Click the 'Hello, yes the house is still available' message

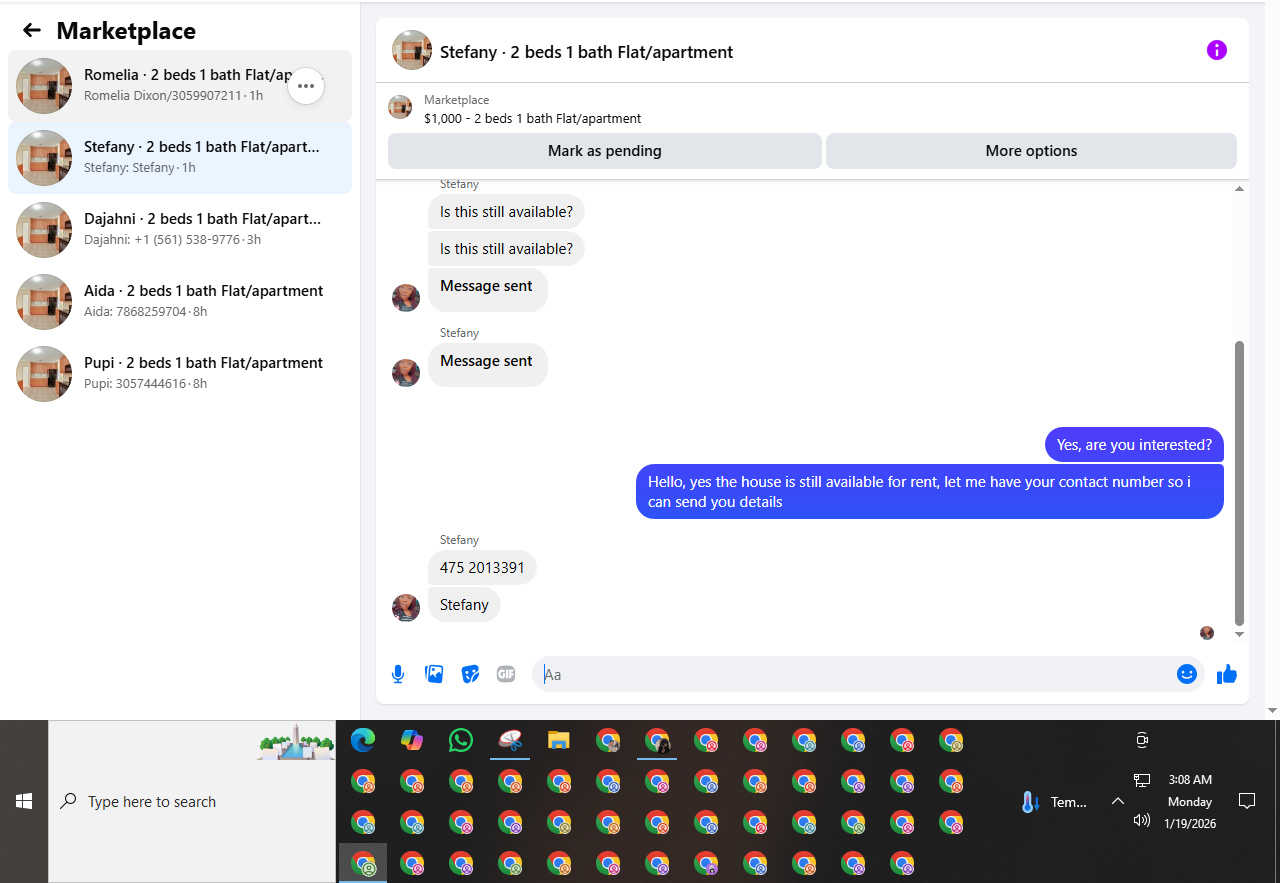pyautogui.click(x=930, y=492)
